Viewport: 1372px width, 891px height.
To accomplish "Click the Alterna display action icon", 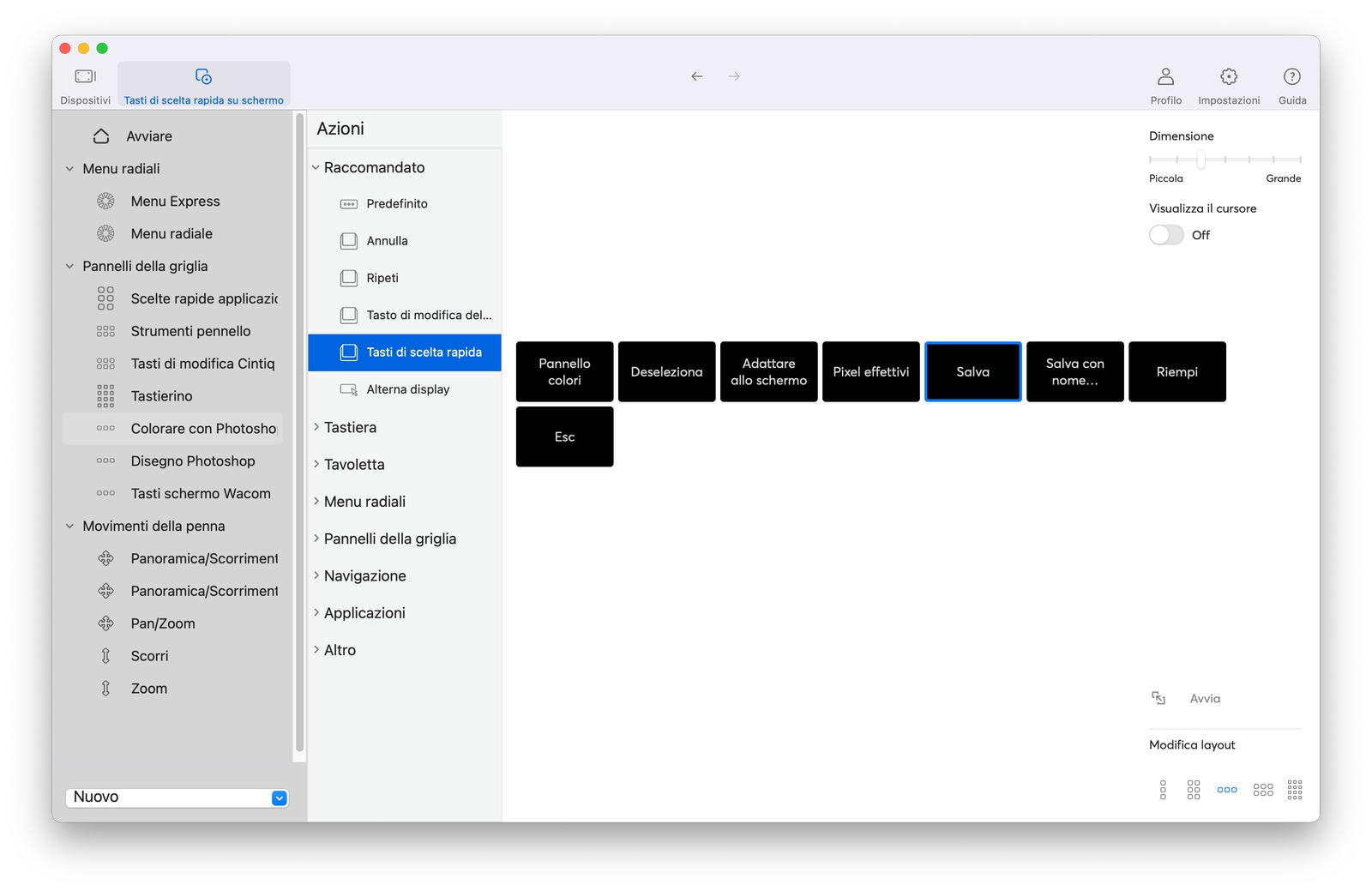I will 349,389.
